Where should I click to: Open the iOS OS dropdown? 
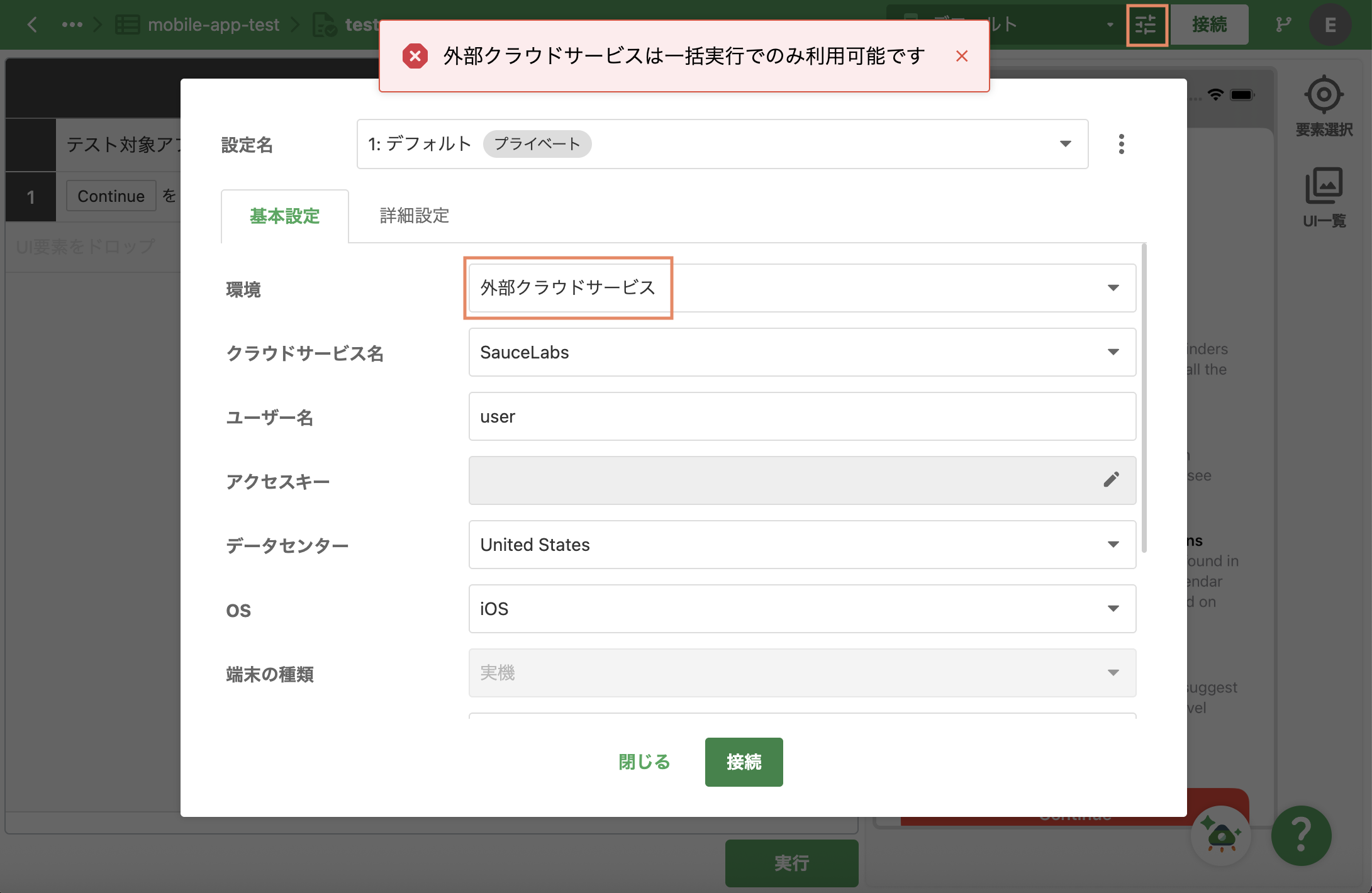[802, 609]
